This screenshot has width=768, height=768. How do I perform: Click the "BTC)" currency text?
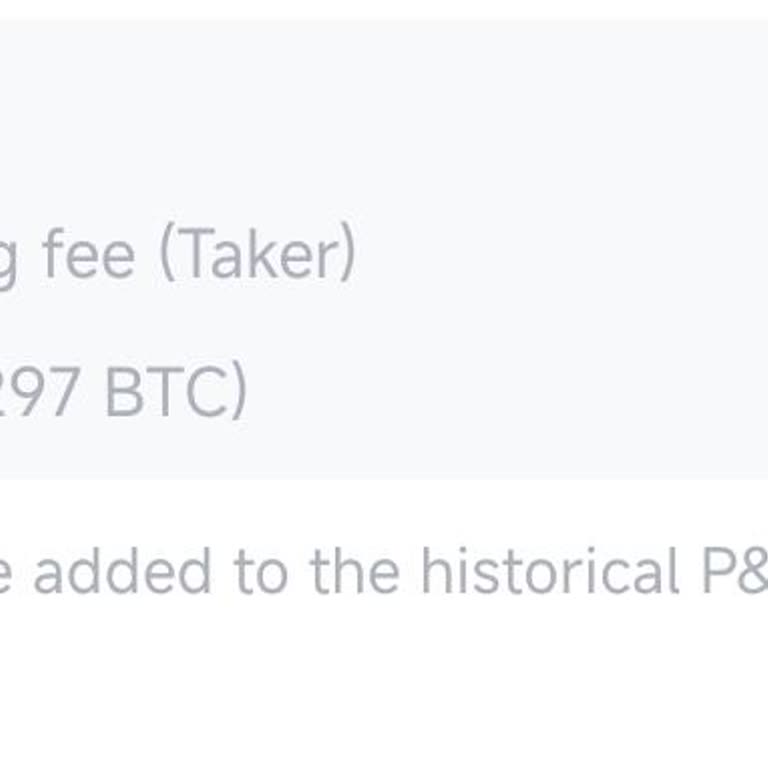[x=175, y=393]
